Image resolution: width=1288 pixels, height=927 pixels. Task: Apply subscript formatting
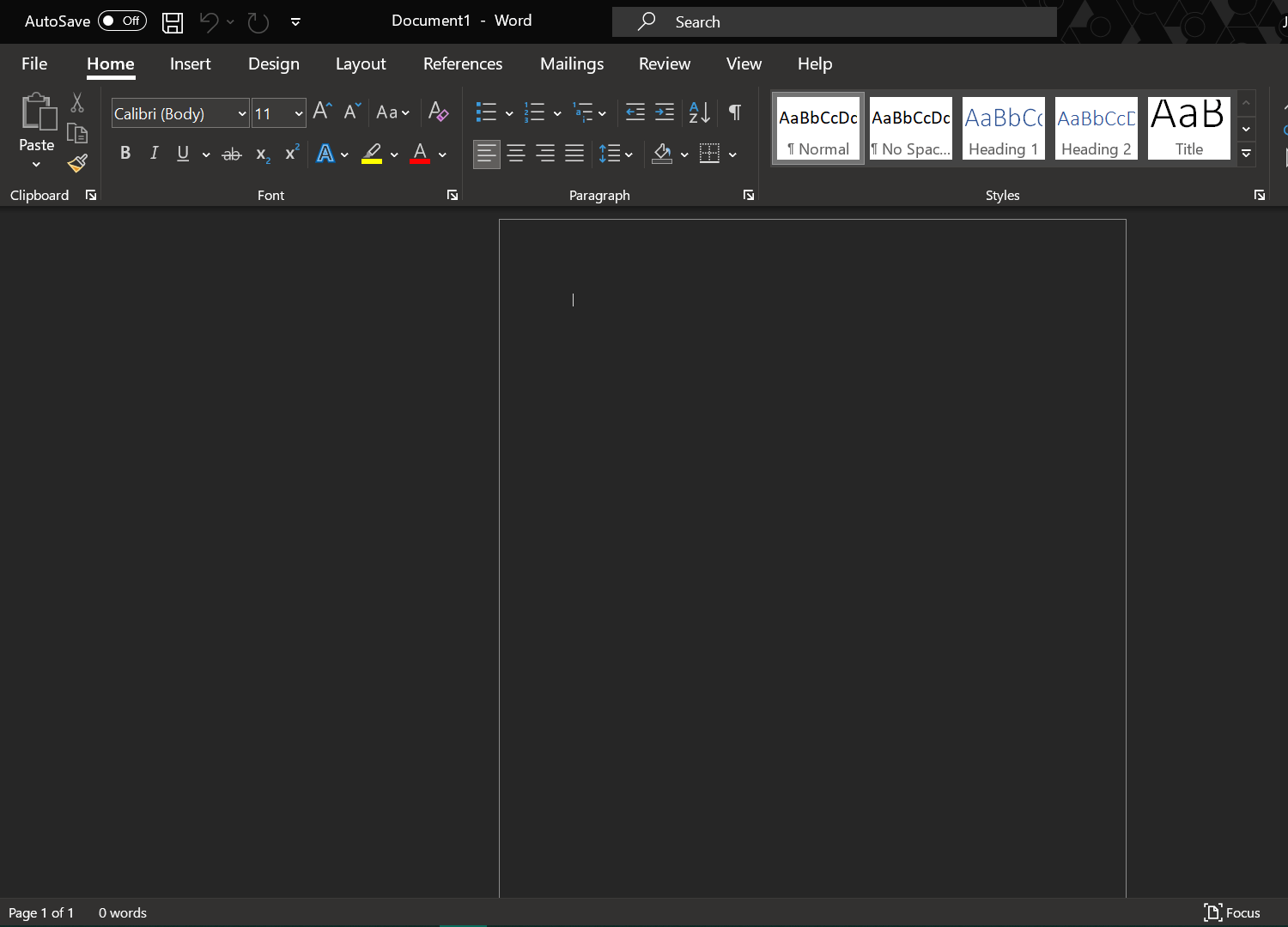click(263, 154)
